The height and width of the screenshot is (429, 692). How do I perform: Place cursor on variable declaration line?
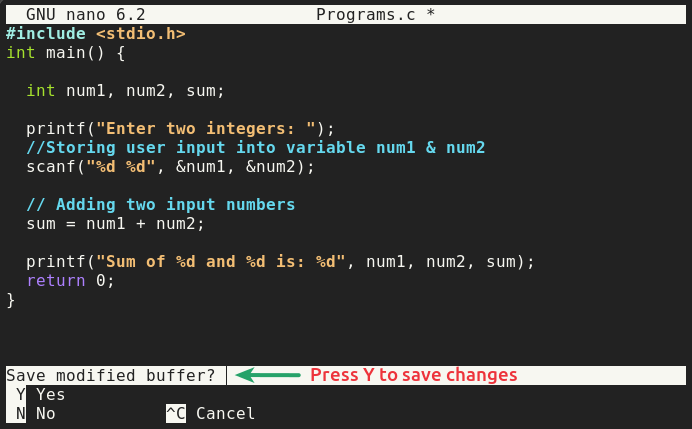[125, 91]
